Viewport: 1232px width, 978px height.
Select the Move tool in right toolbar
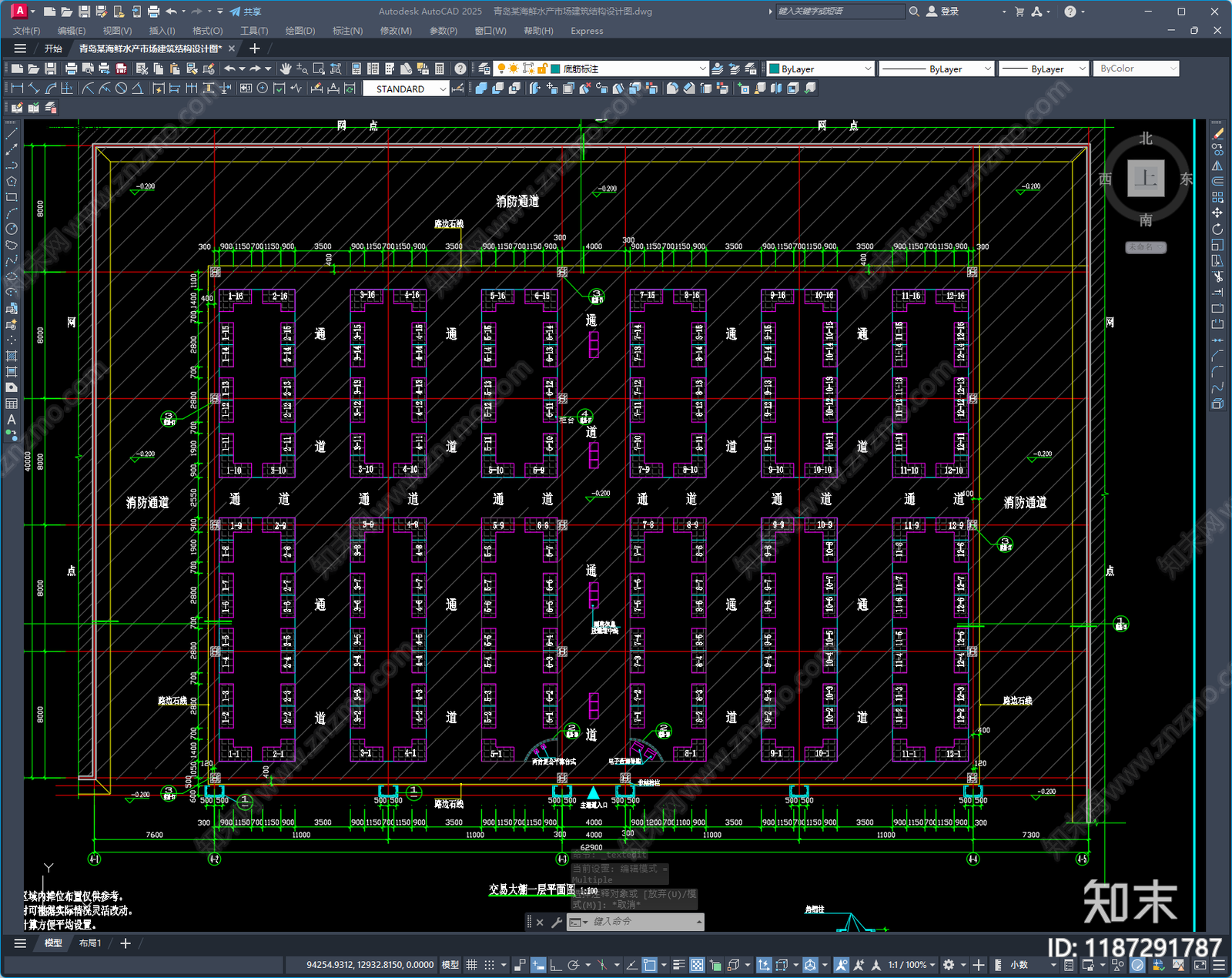coord(1217,213)
